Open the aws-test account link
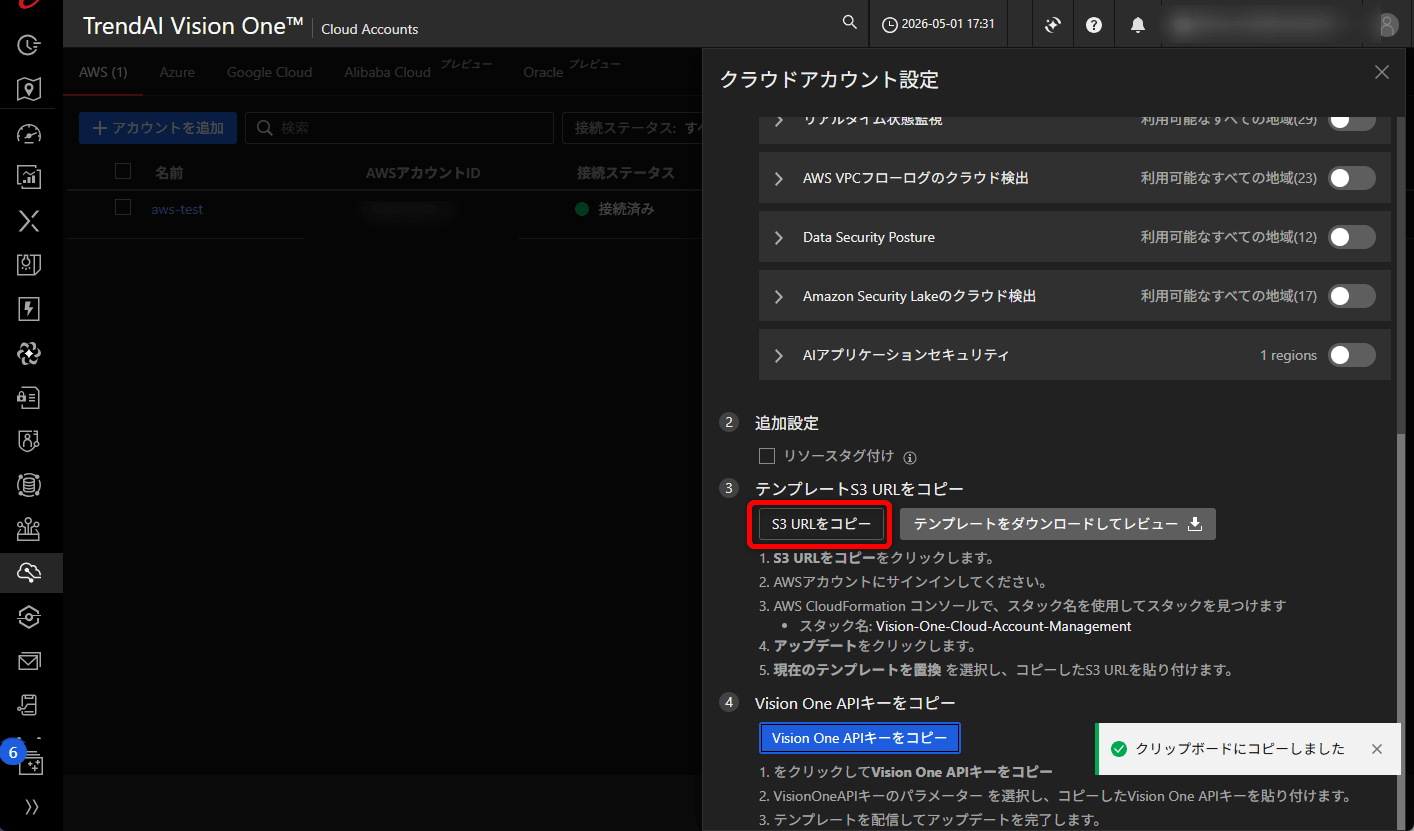This screenshot has height=831, width=1414. click(177, 209)
